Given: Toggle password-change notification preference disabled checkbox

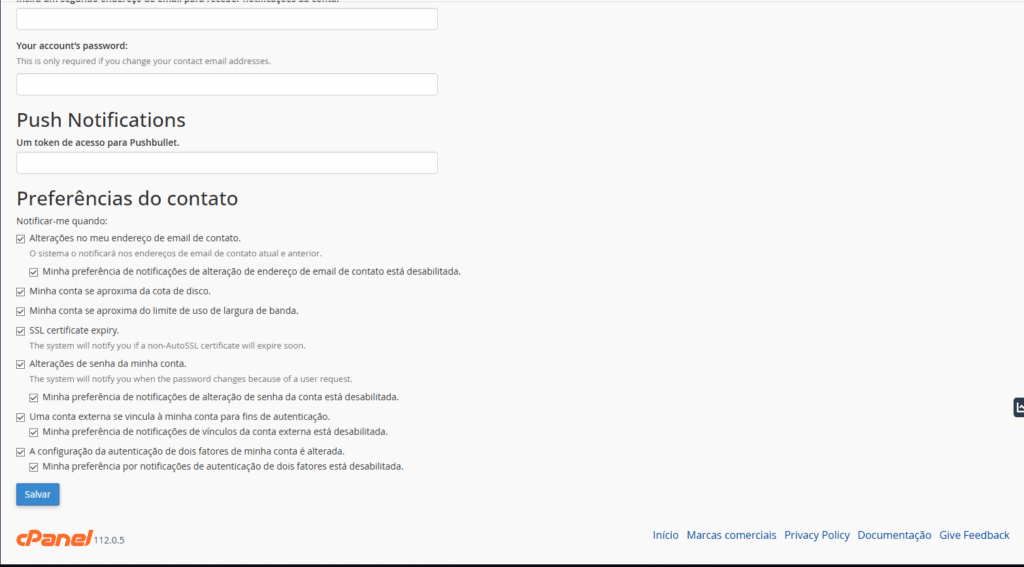Looking at the screenshot, I should point(34,397).
